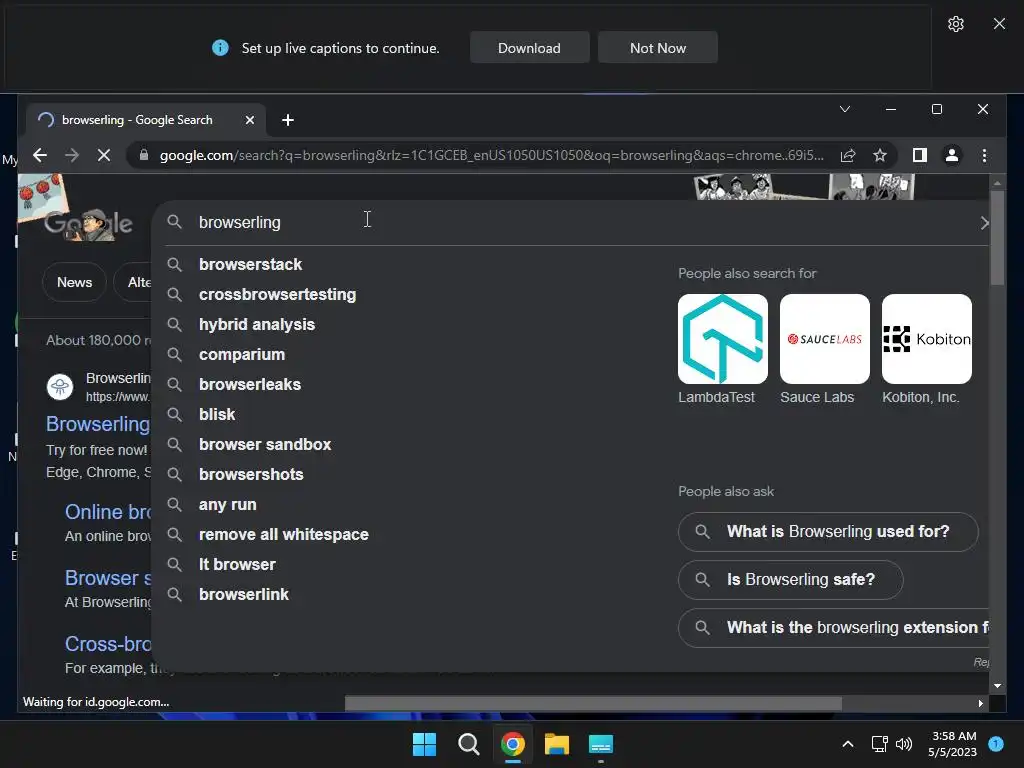The image size is (1024, 768).
Task: Close the browserling Google Search tab
Action: 249,120
